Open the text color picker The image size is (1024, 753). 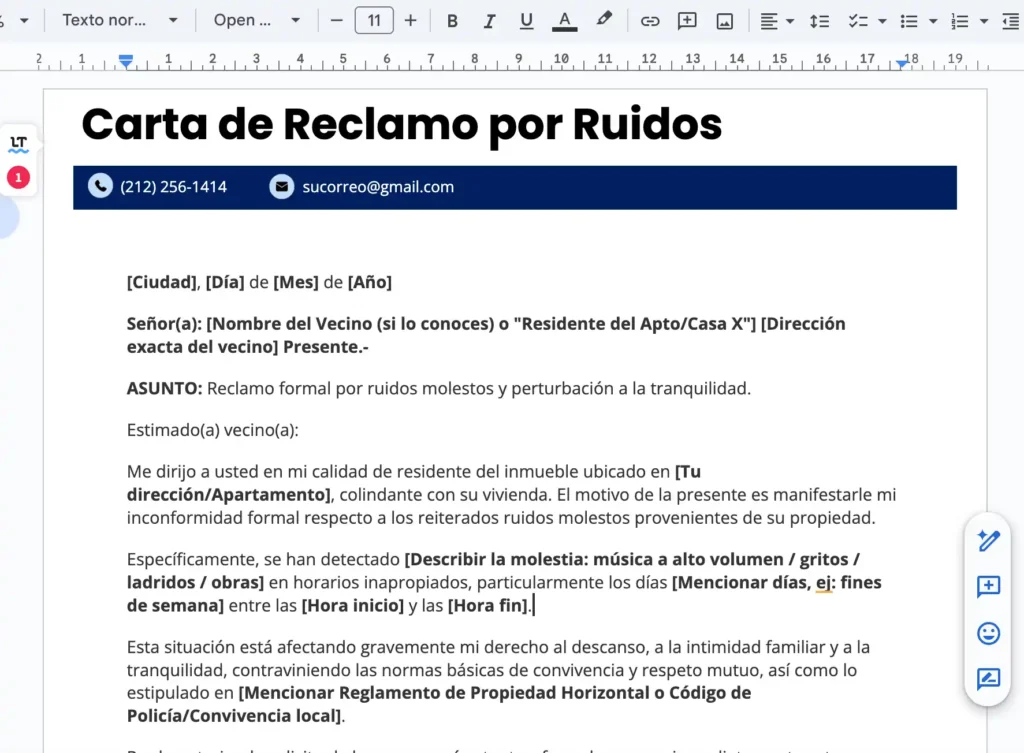point(564,20)
